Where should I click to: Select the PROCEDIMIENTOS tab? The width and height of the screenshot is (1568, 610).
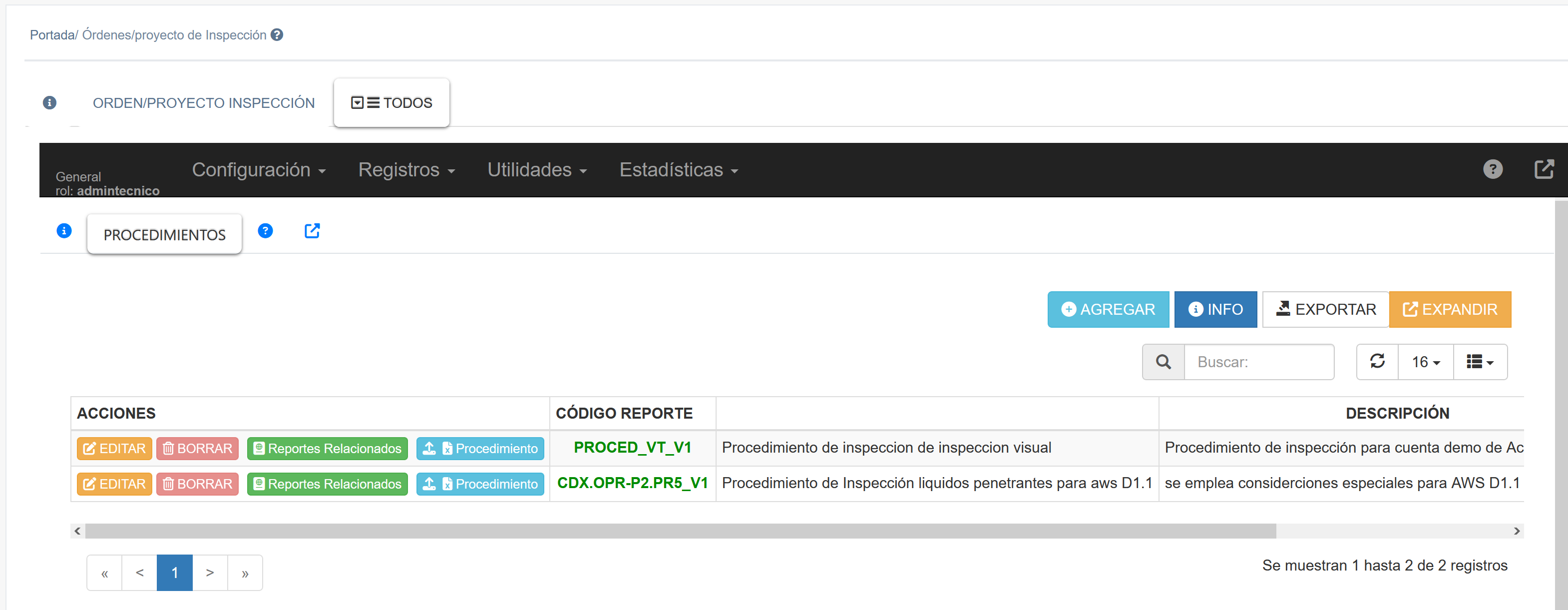pos(164,234)
